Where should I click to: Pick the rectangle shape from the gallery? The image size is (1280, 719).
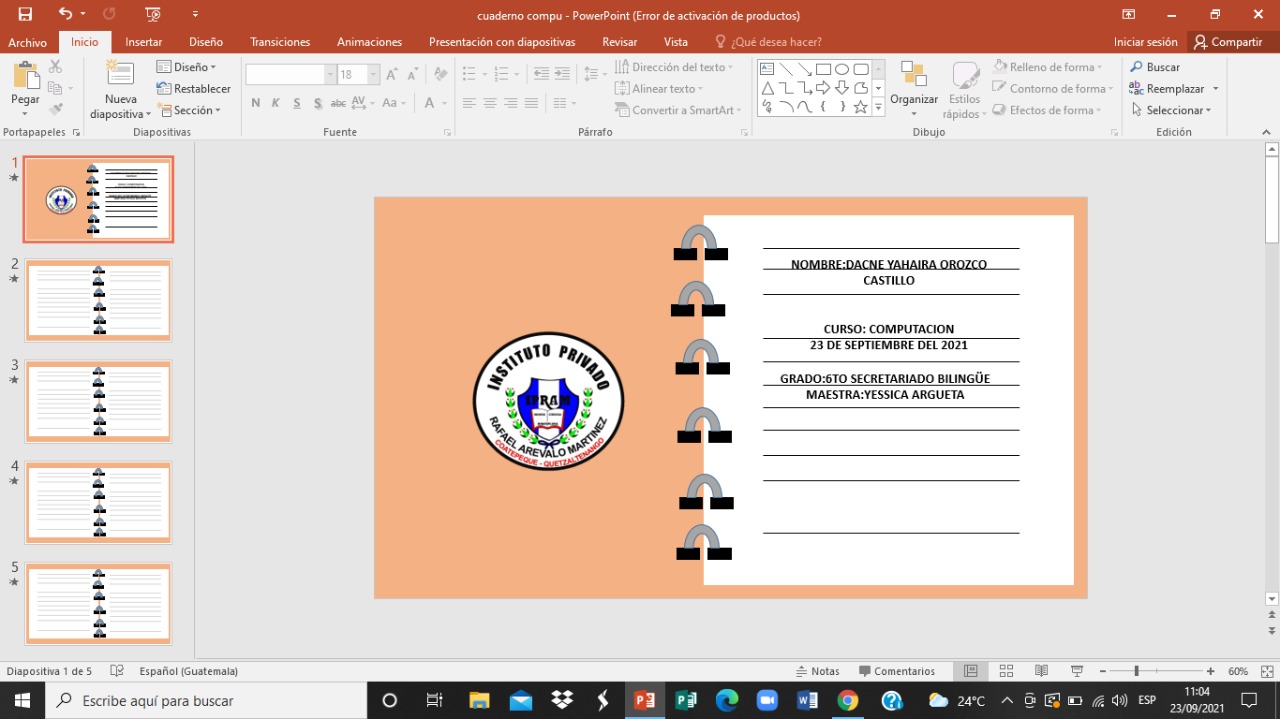coord(823,69)
